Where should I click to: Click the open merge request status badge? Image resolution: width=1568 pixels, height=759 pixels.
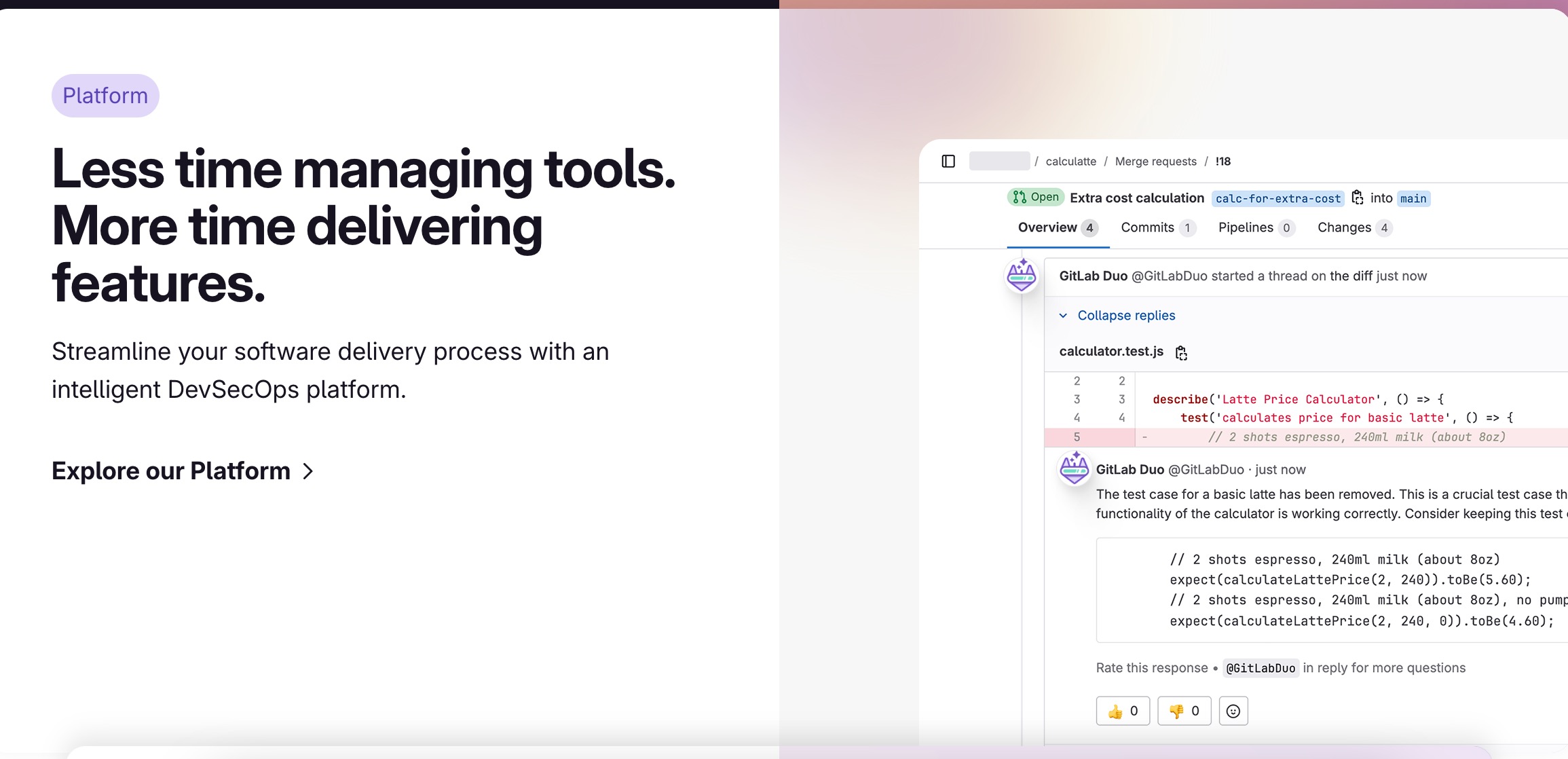[1036, 197]
